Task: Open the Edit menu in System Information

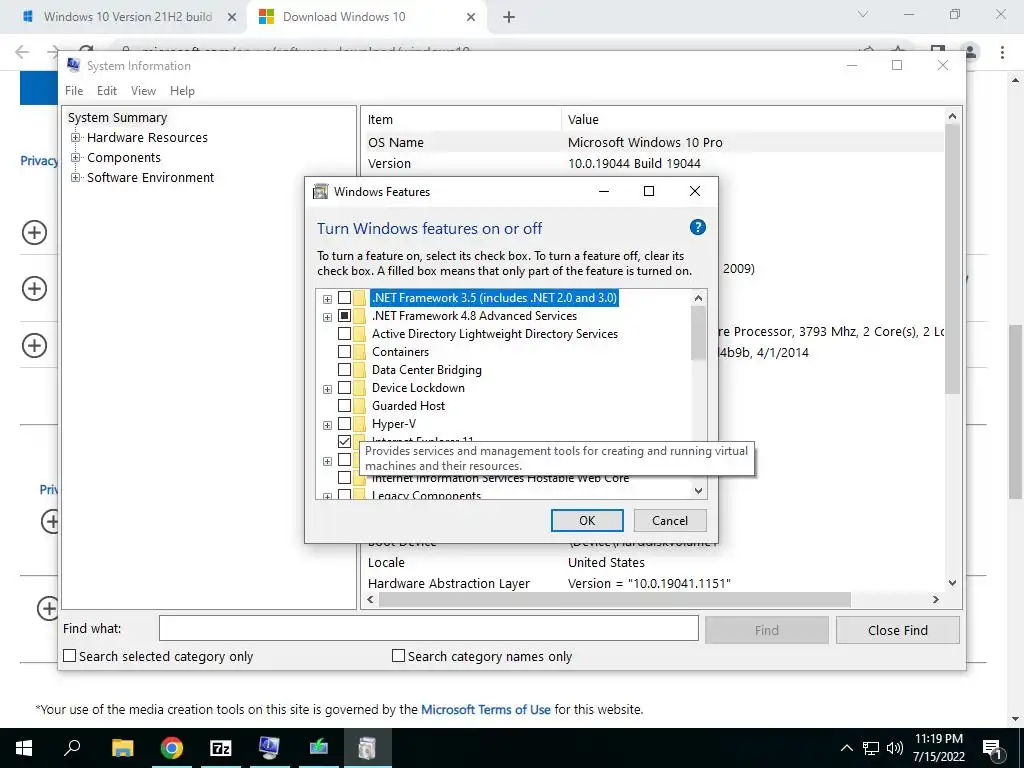Action: tap(107, 91)
